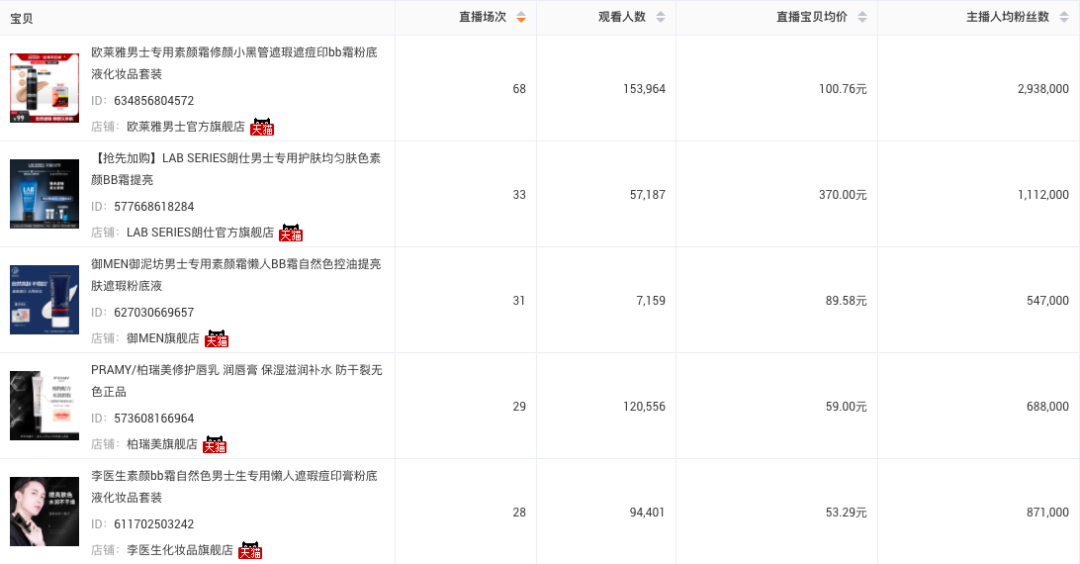1080x564 pixels.
Task: Click live session count 28
Action: click(x=519, y=513)
